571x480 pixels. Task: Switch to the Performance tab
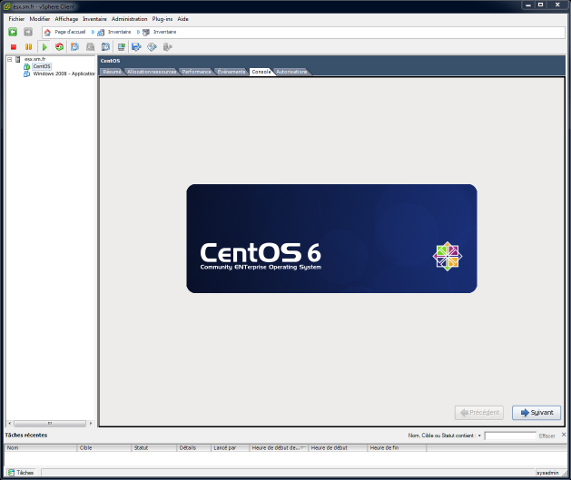tap(196, 72)
